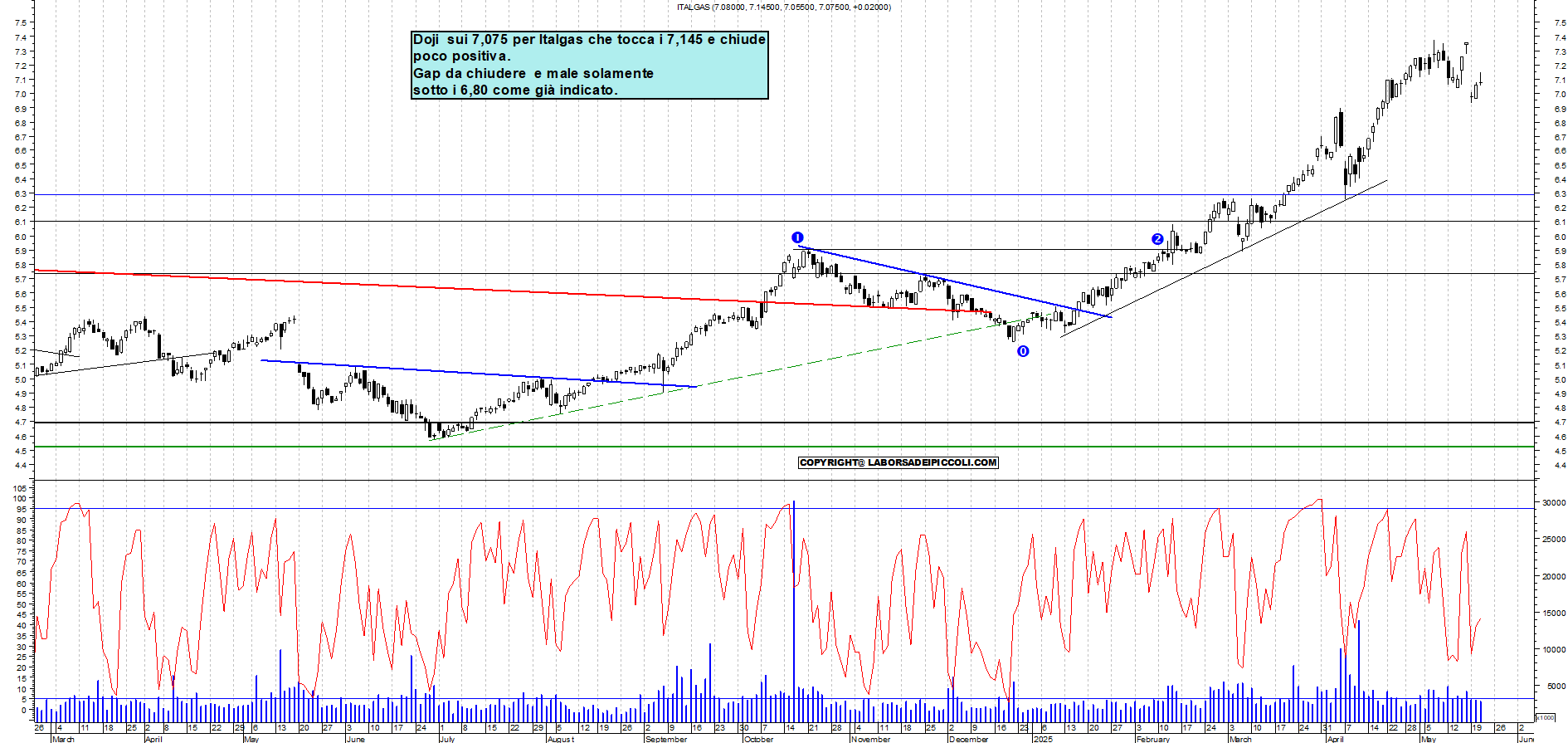Click the 'August' month label on time axis
The image size is (1568, 743).
pos(561,739)
